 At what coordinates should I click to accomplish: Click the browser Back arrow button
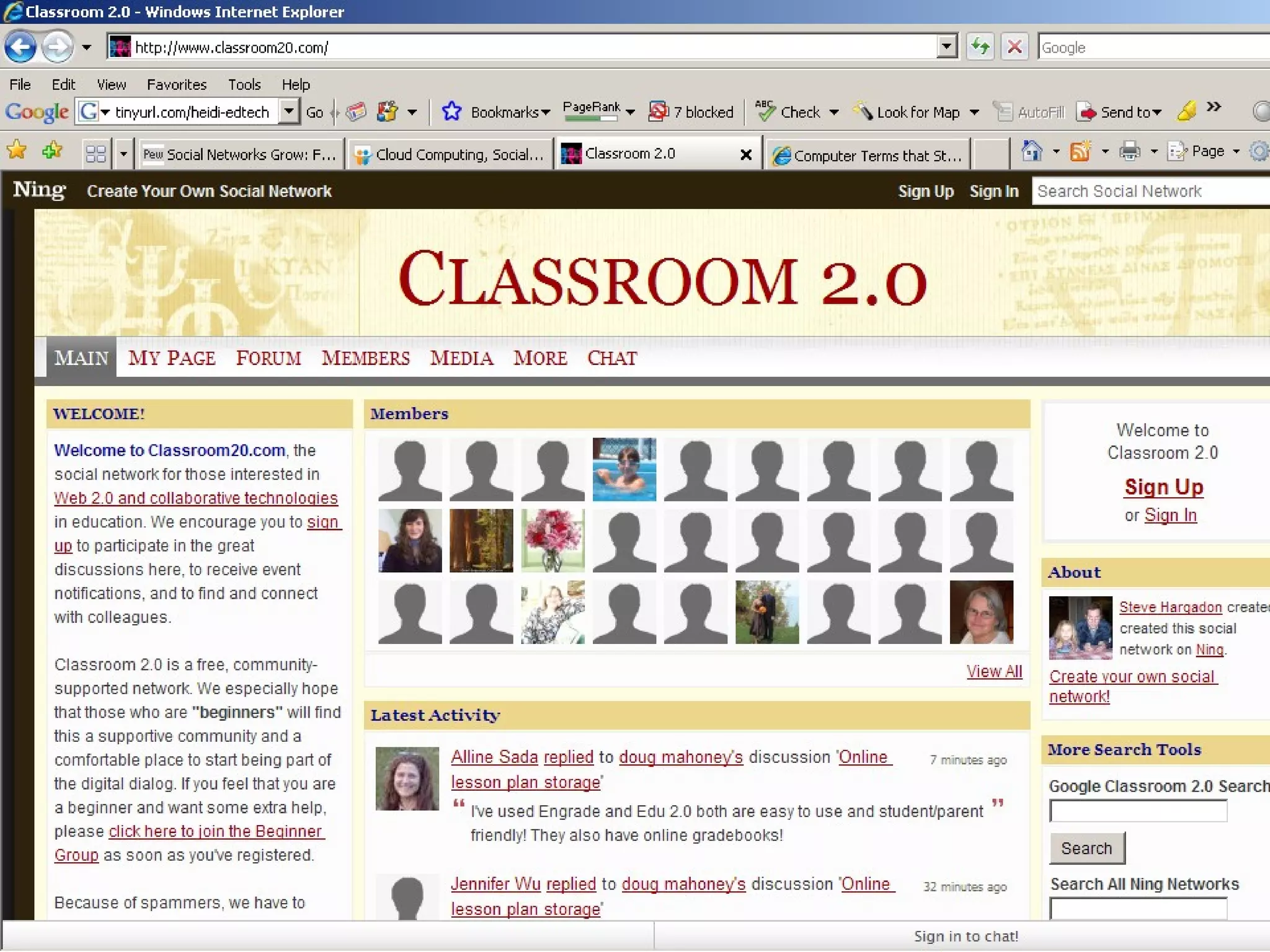20,47
